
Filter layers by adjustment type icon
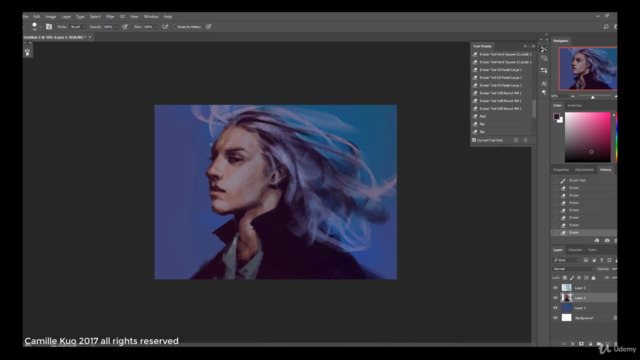(x=594, y=260)
